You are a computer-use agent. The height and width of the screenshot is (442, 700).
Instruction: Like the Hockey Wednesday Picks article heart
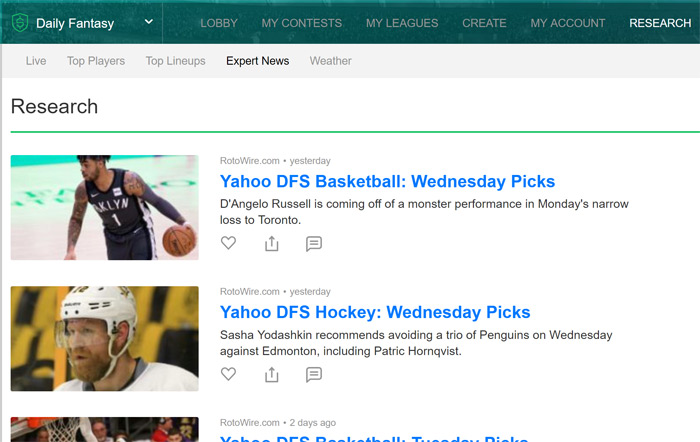click(228, 374)
